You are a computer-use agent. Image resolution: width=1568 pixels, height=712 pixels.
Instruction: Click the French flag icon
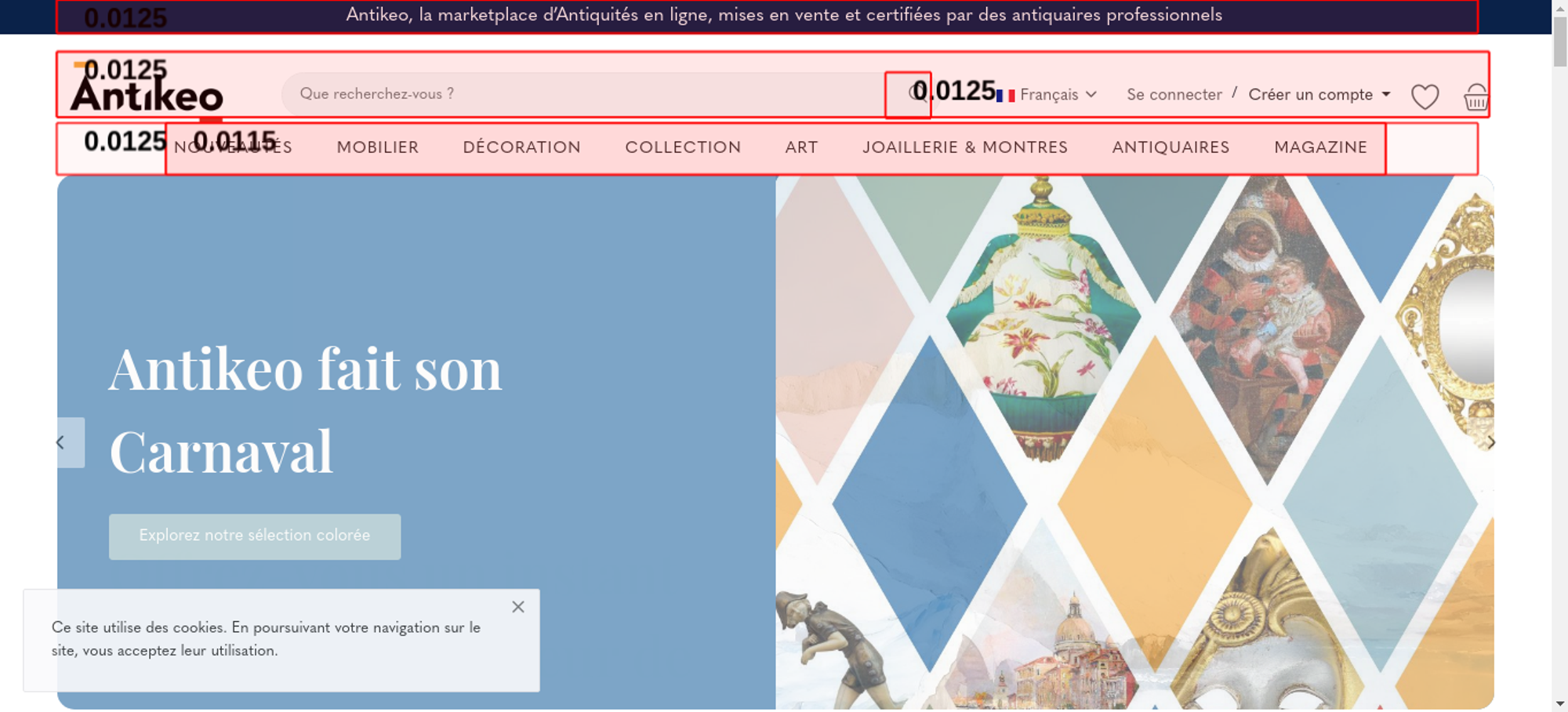click(x=1006, y=95)
